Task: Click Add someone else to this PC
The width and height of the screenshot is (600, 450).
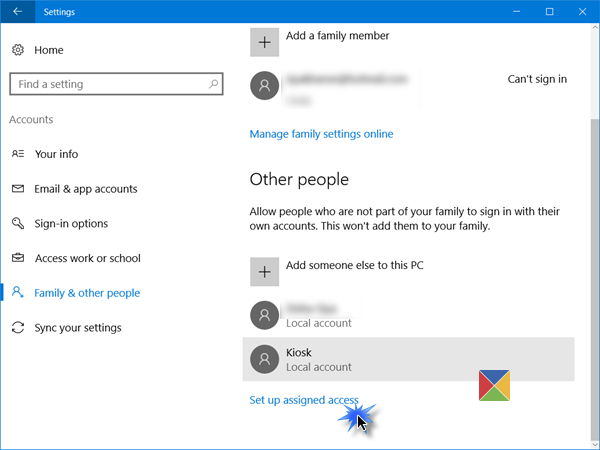Action: 355,265
